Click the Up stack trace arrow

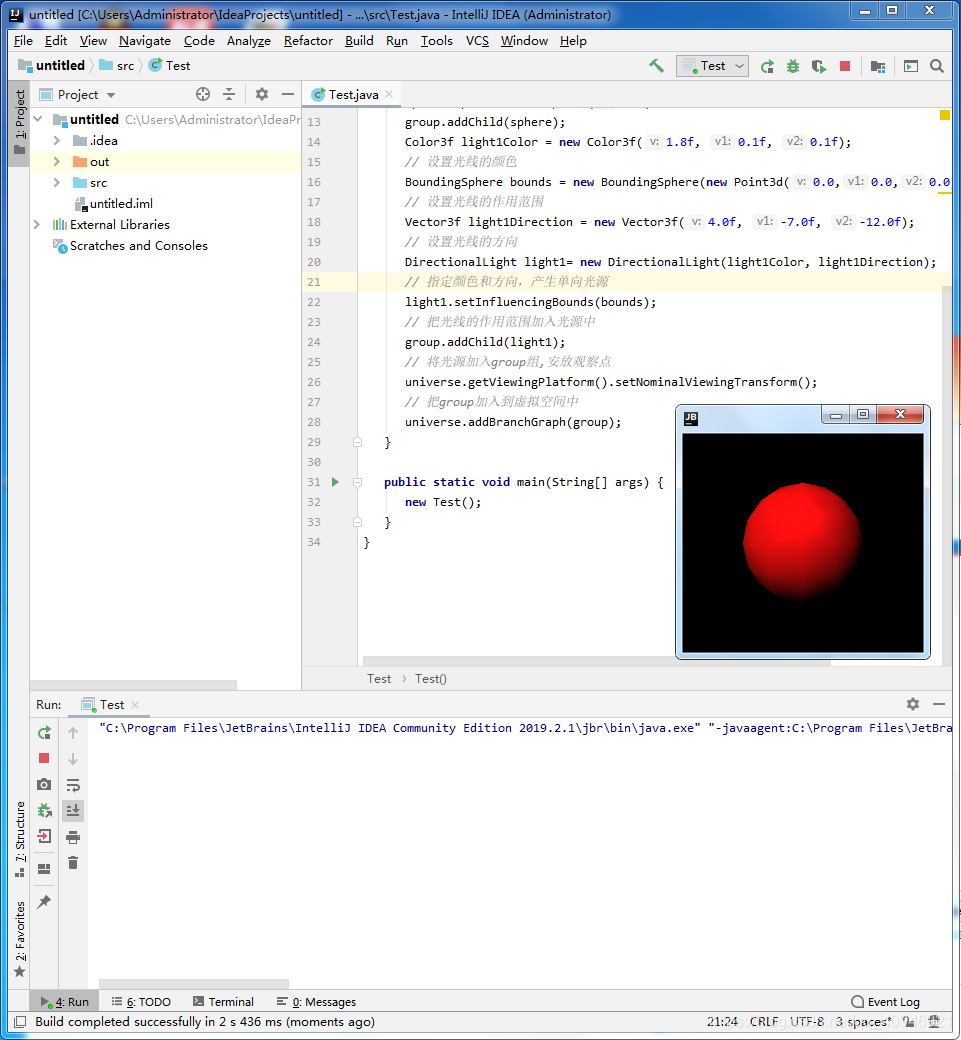click(x=73, y=733)
